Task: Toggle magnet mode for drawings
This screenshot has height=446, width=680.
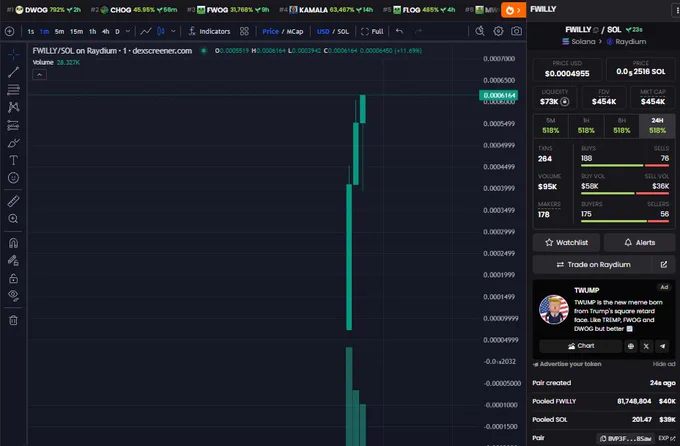Action: coord(13,243)
